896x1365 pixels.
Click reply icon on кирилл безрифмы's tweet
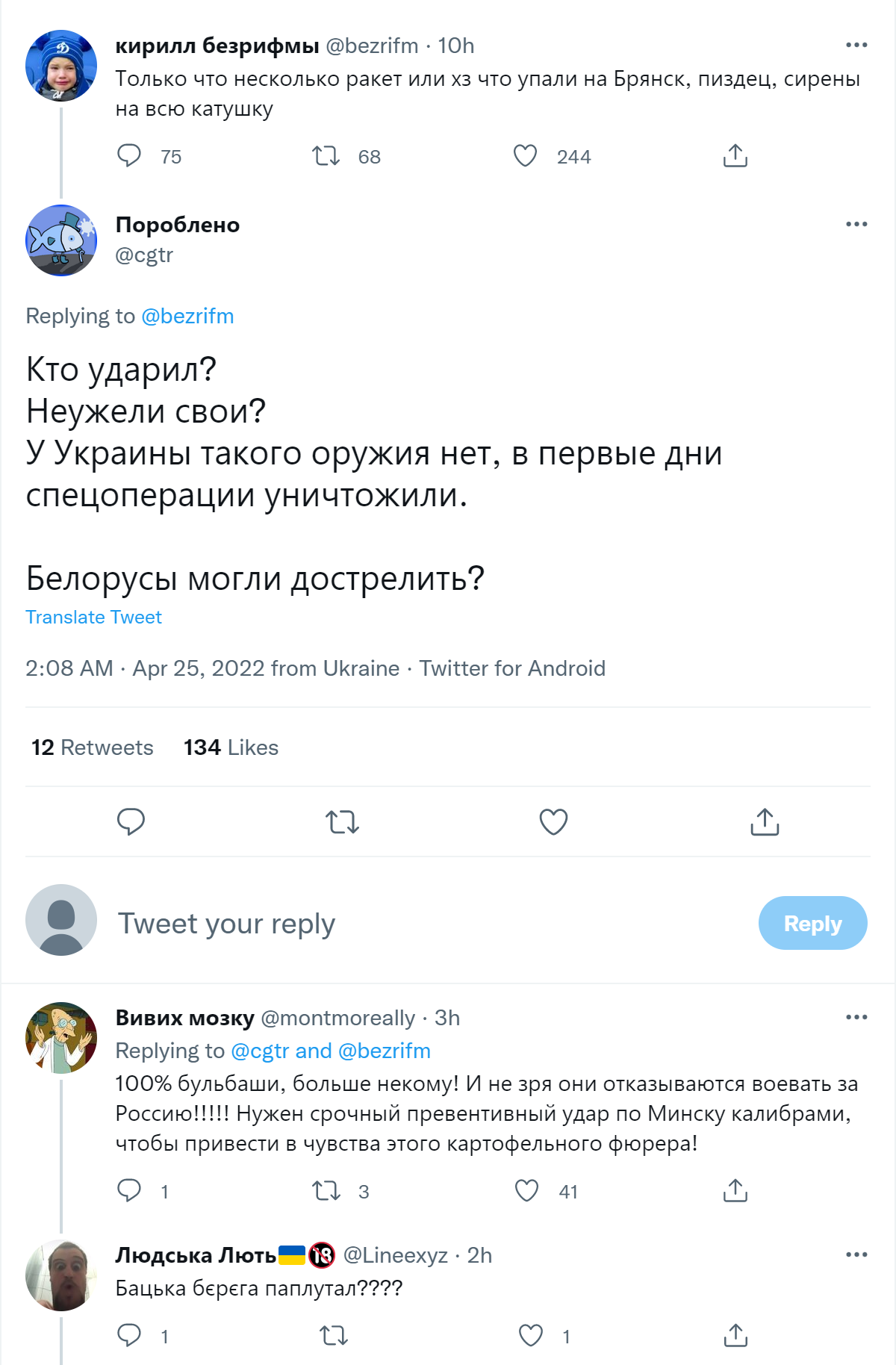point(129,156)
